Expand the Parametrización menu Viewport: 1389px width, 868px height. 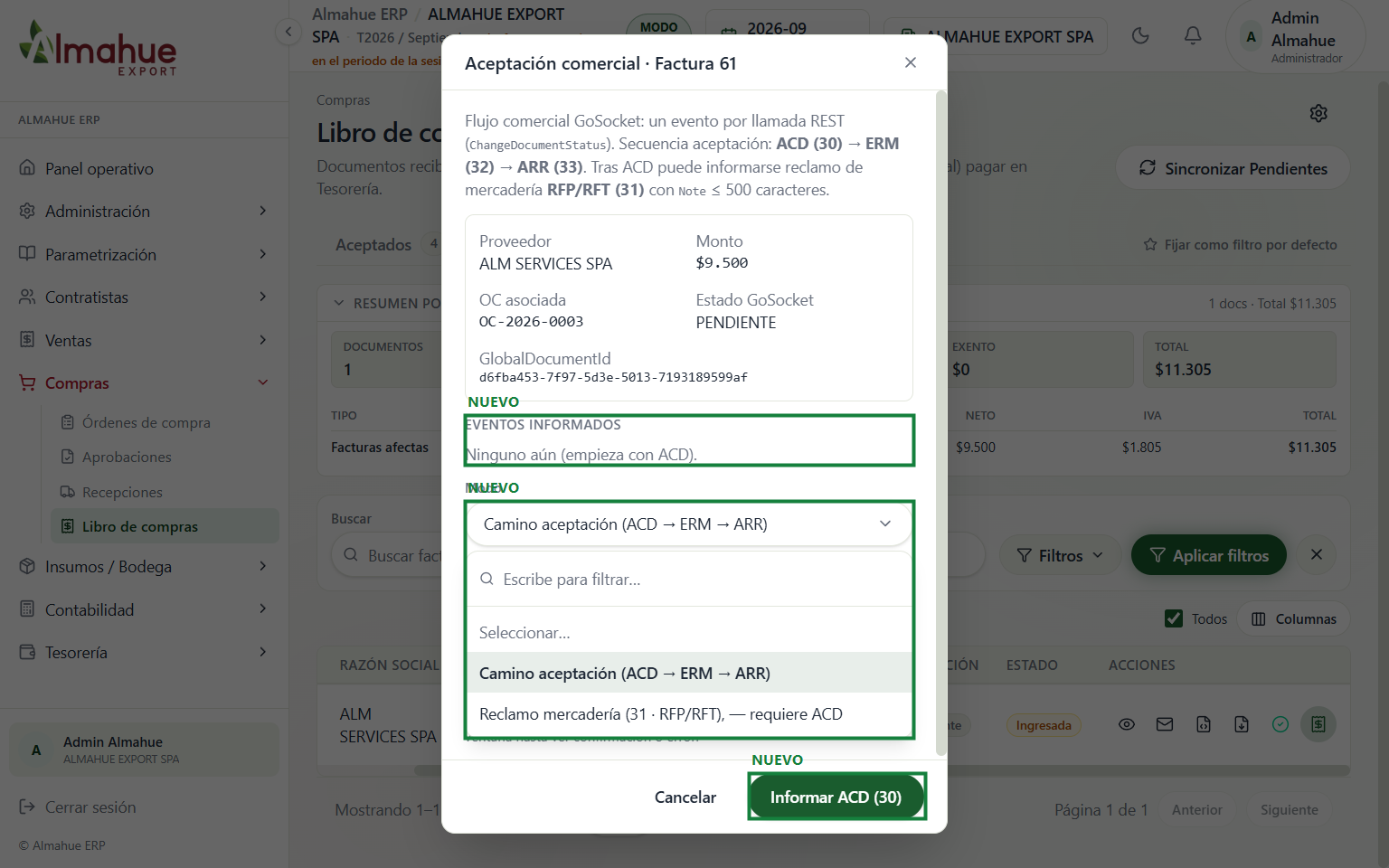[x=145, y=254]
